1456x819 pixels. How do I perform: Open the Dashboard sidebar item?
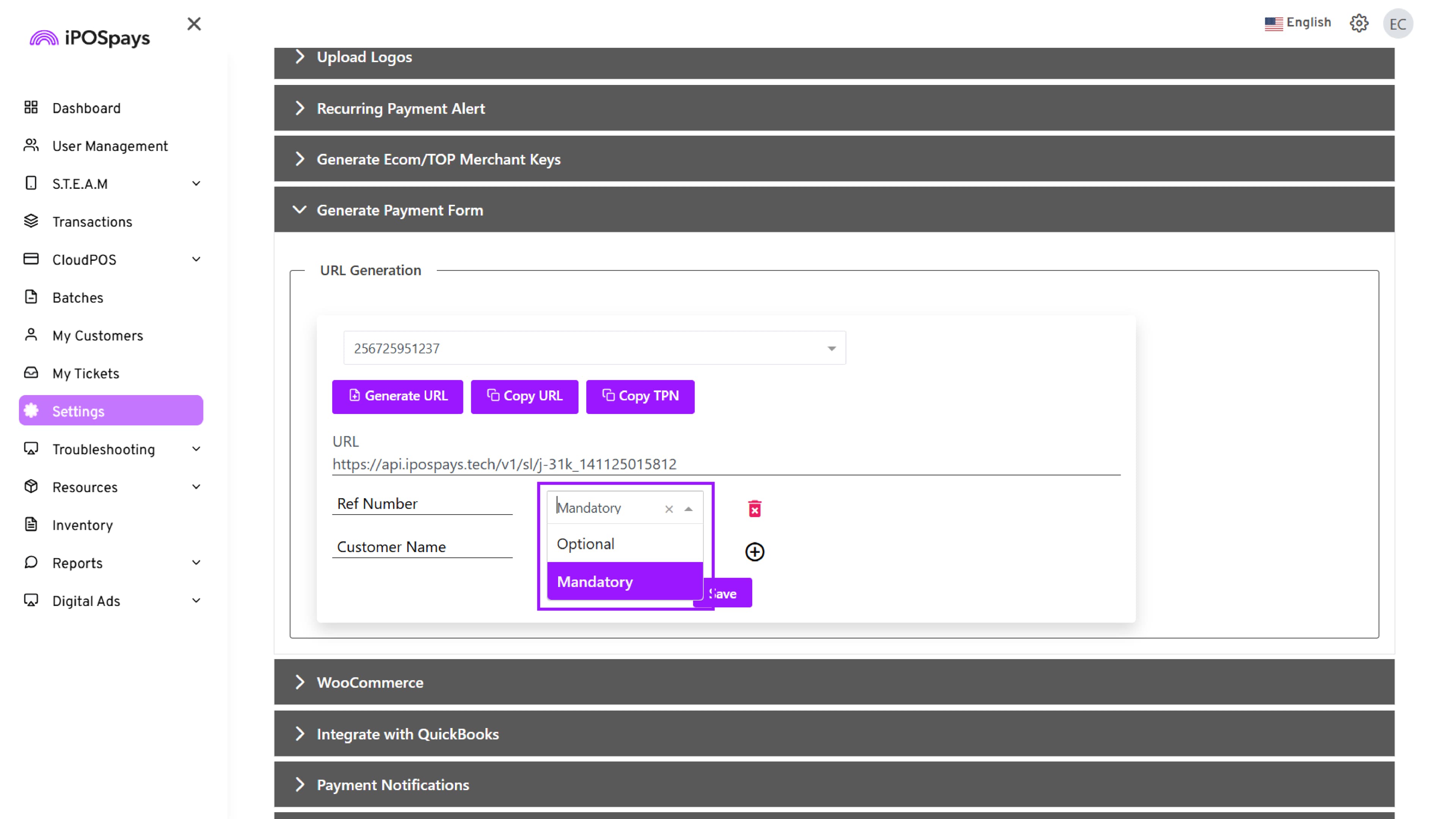(86, 108)
